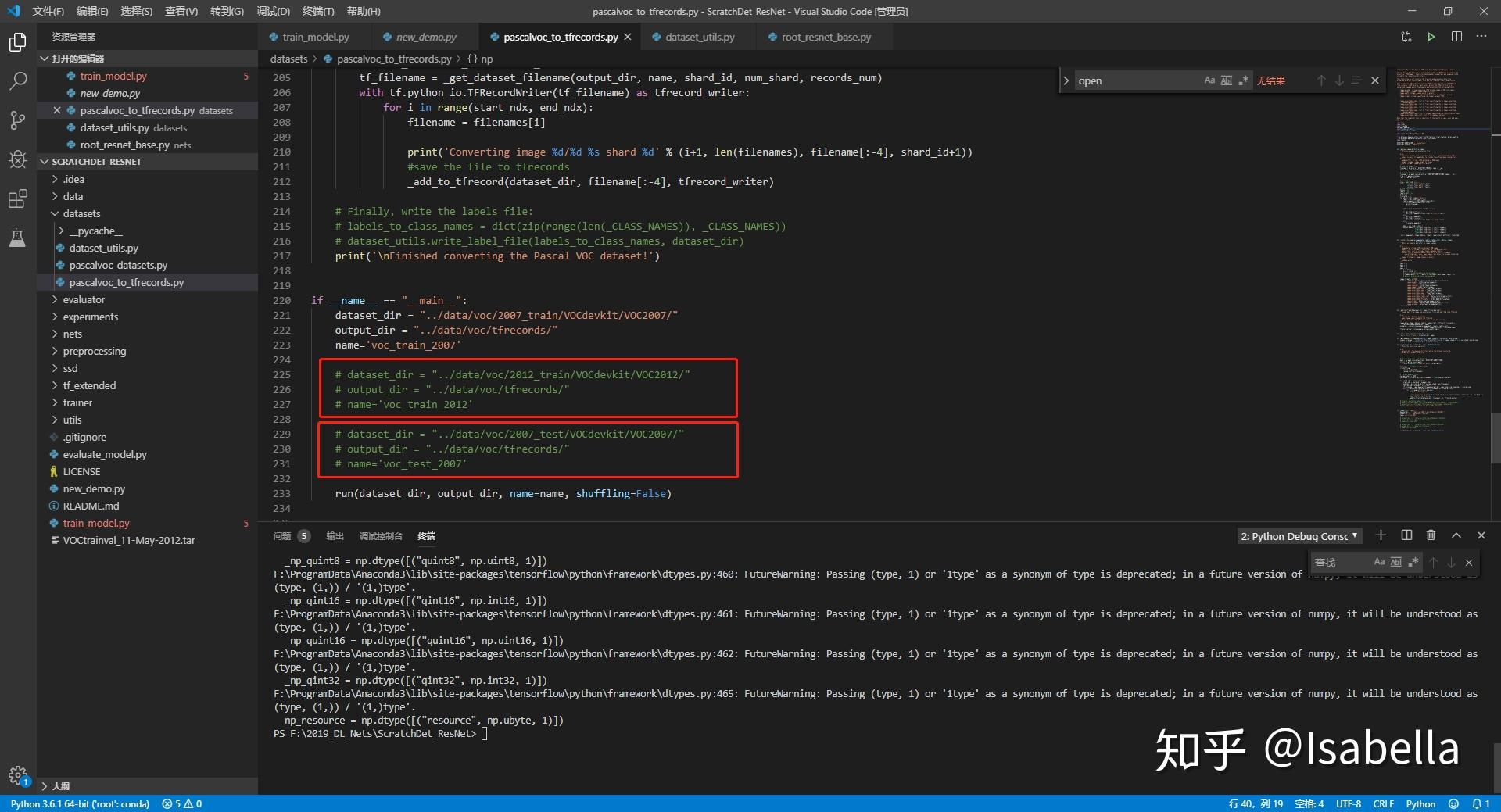Open the Search view in activity bar

tap(17, 81)
